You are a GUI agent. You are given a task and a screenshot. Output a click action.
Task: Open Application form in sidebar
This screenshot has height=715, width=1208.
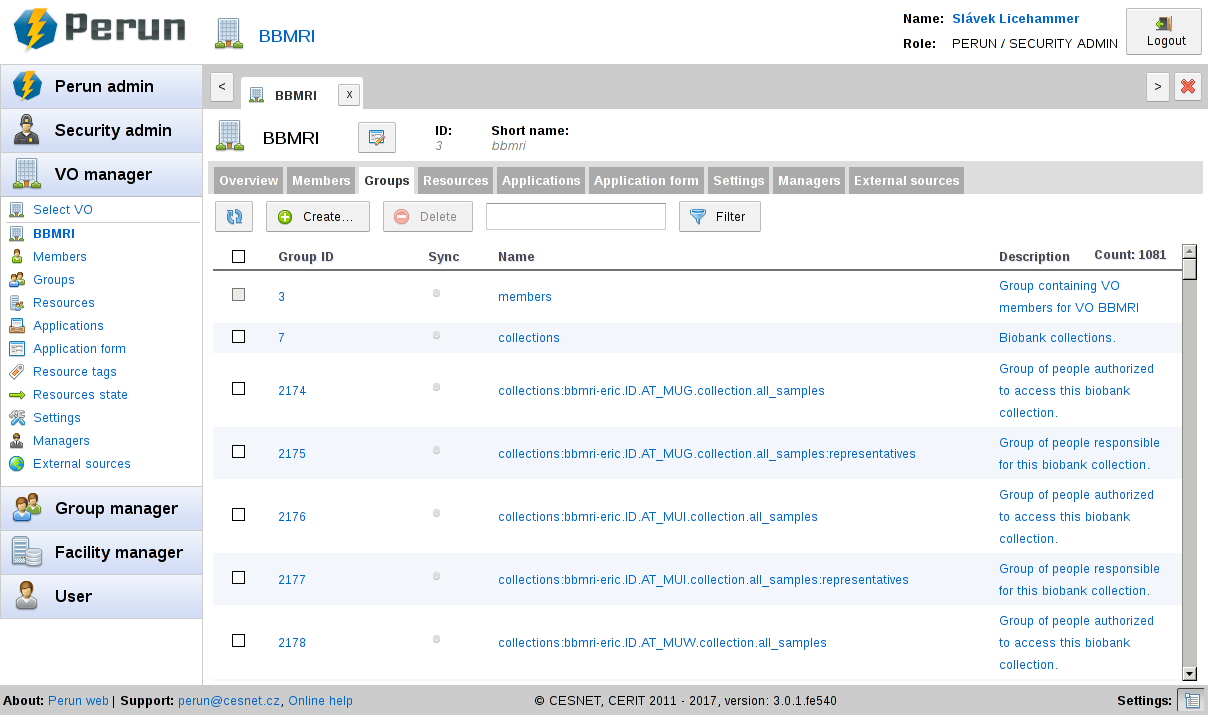click(79, 349)
